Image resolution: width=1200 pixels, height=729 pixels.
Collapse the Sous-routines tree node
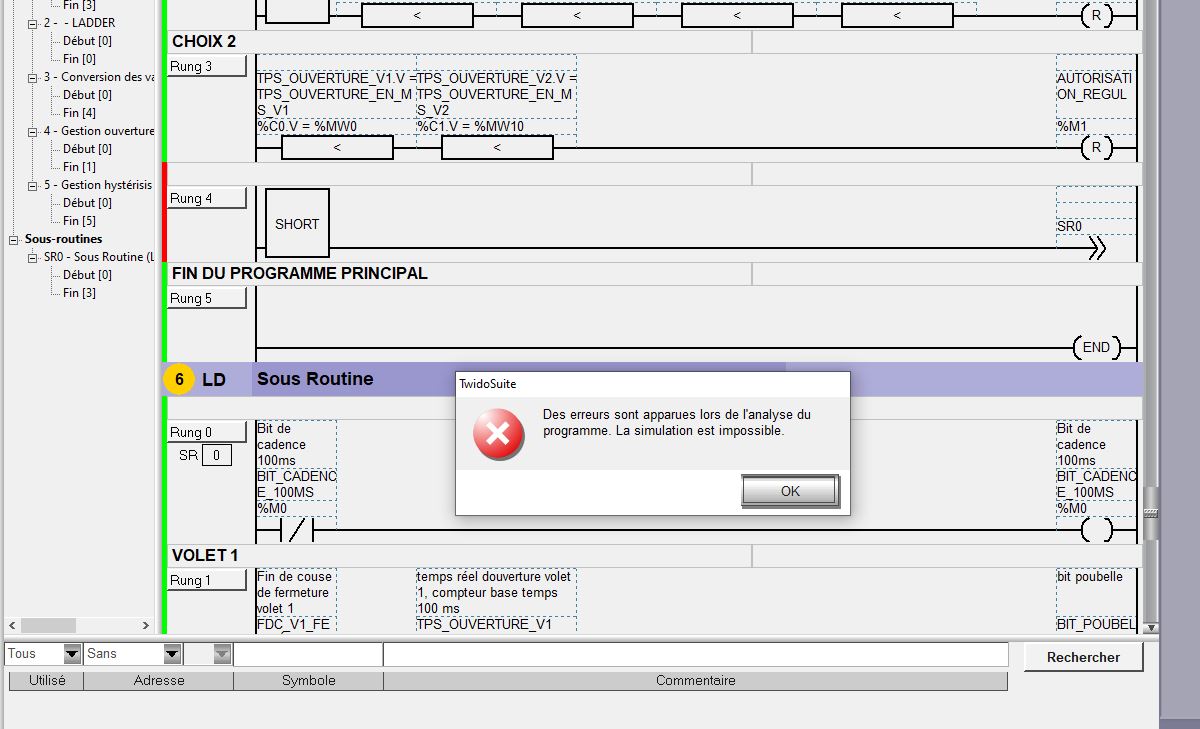pos(14,240)
